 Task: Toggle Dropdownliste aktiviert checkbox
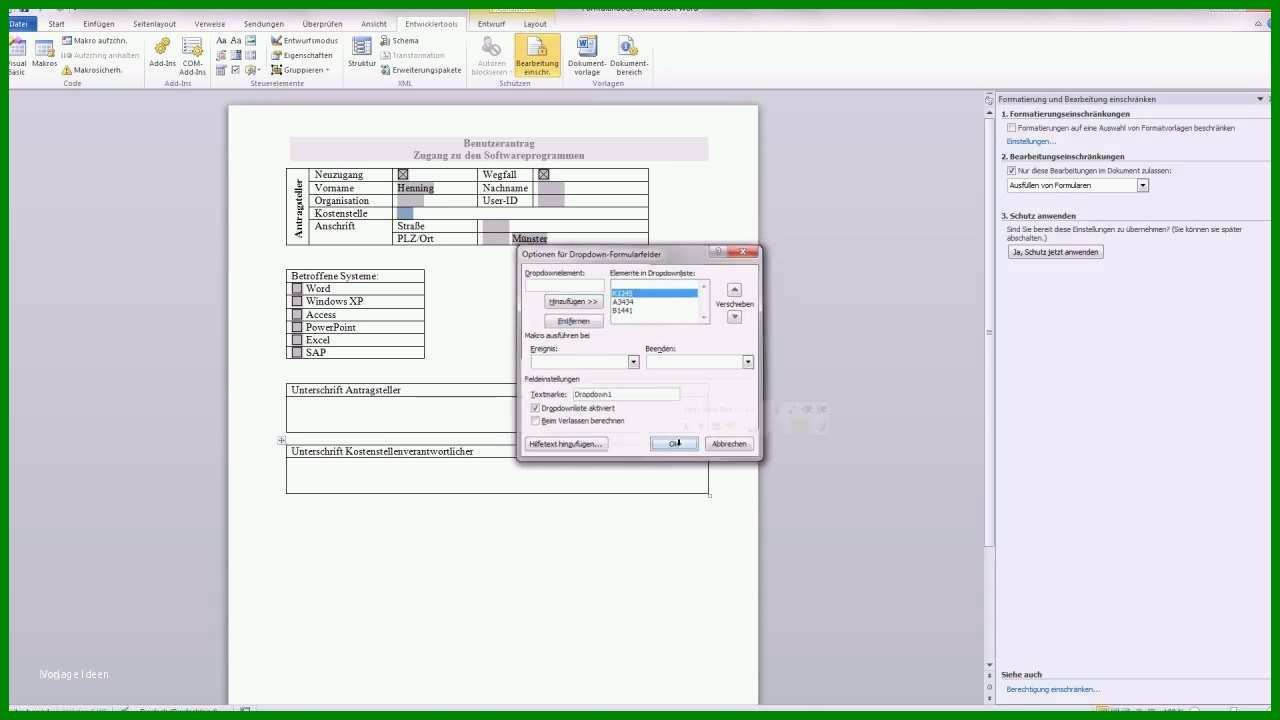536,408
